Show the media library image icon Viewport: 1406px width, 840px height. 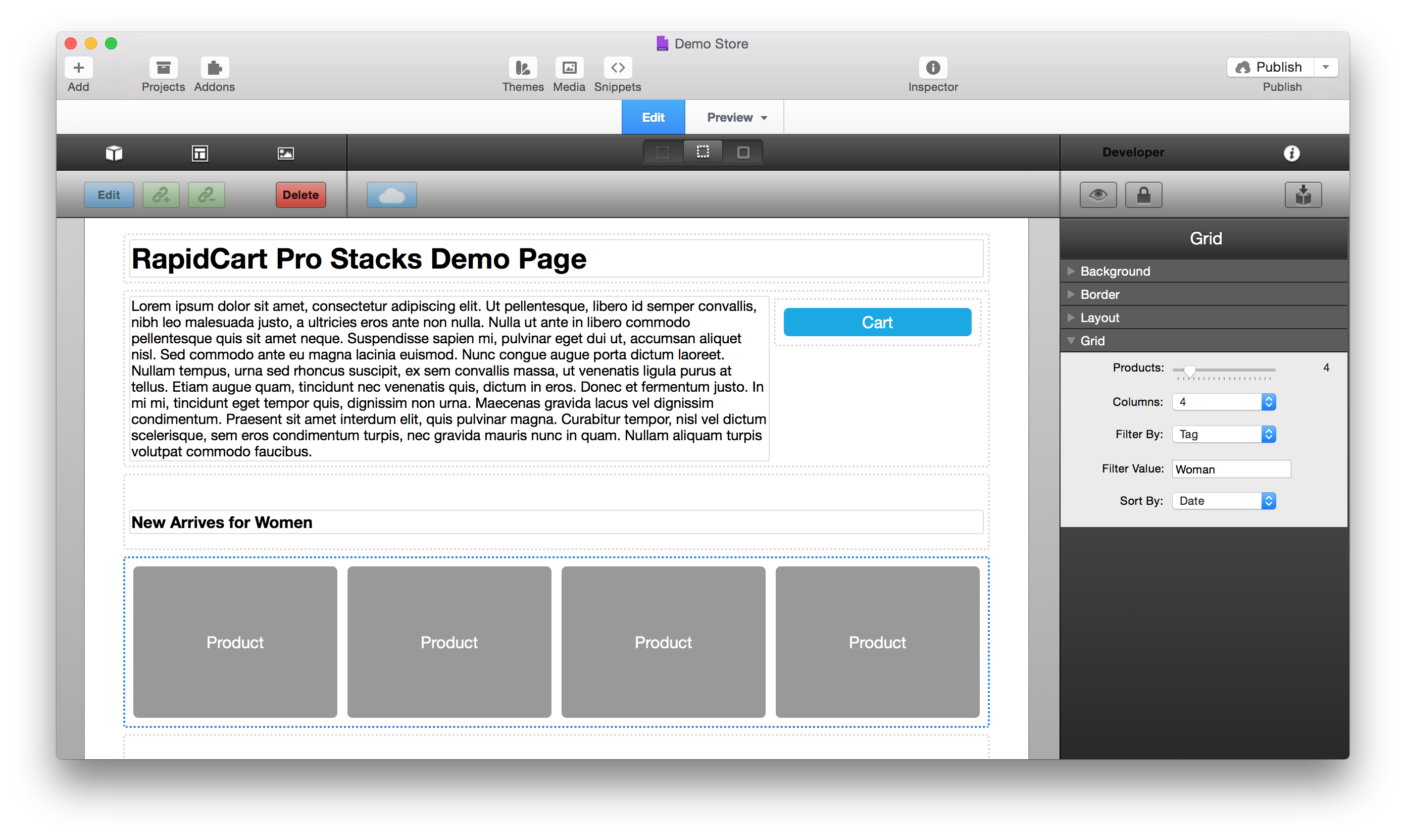[285, 153]
